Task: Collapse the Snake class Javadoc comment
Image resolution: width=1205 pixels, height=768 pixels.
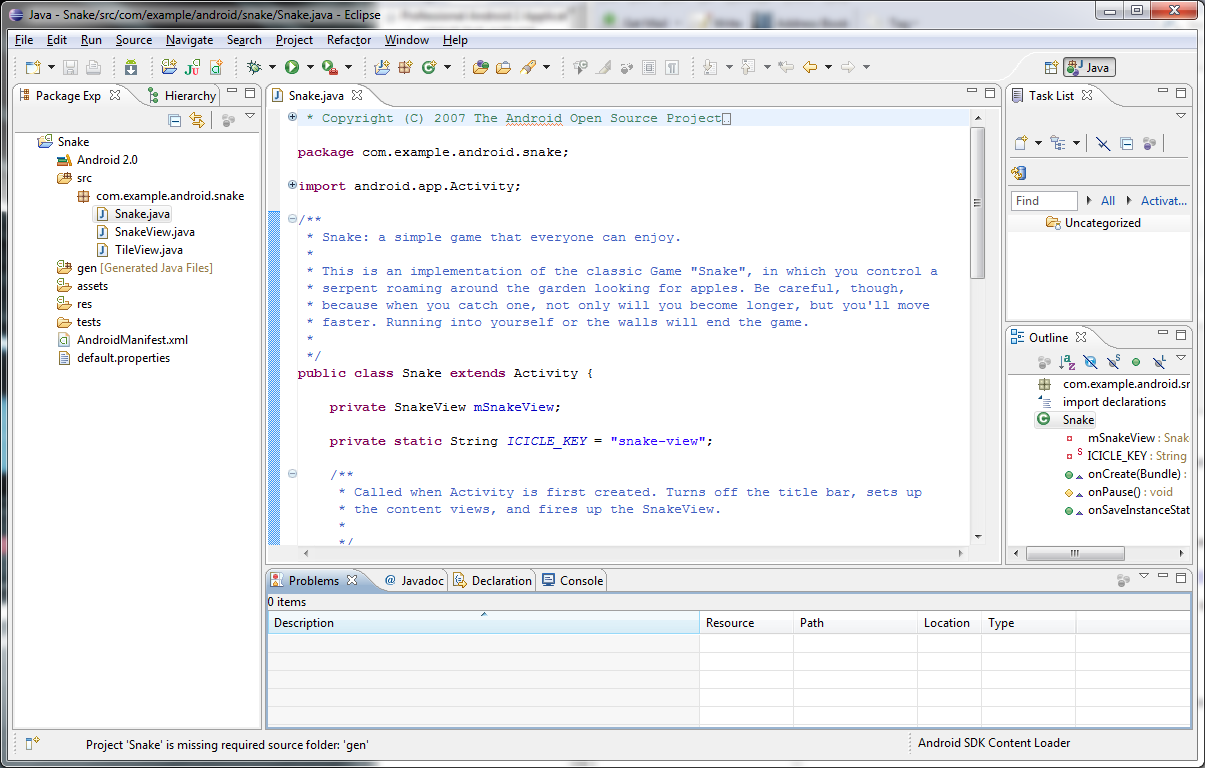Action: (x=292, y=220)
